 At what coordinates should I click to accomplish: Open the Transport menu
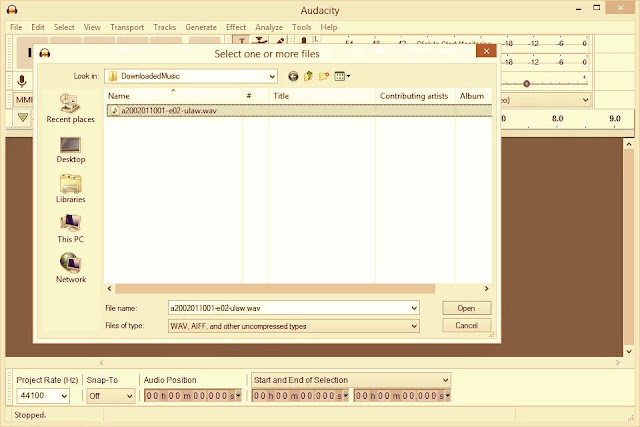[127, 27]
